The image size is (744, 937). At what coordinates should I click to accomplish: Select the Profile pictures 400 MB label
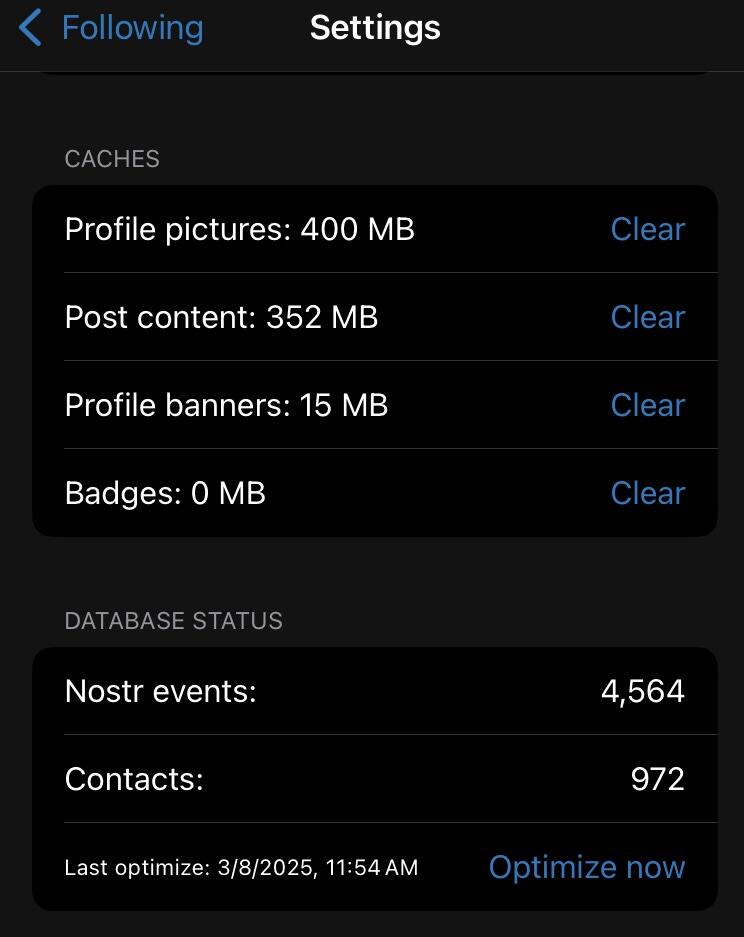pyautogui.click(x=240, y=229)
